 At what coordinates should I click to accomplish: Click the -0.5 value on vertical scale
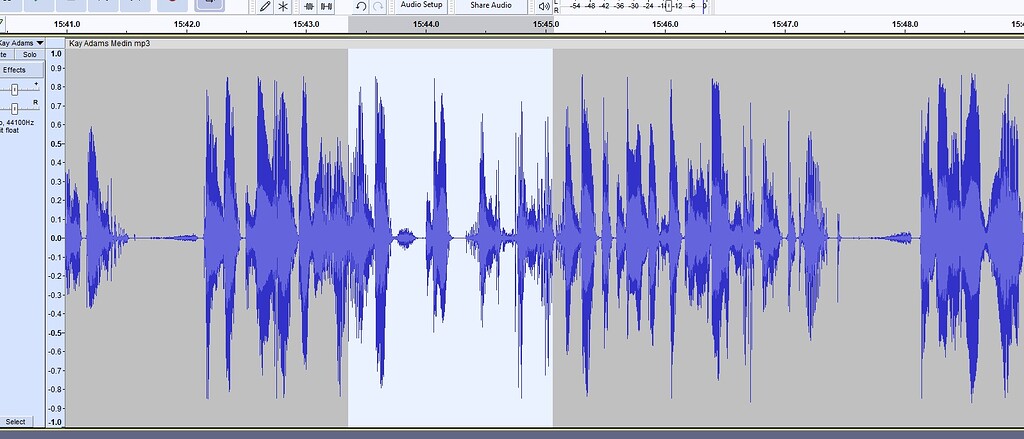pos(55,333)
